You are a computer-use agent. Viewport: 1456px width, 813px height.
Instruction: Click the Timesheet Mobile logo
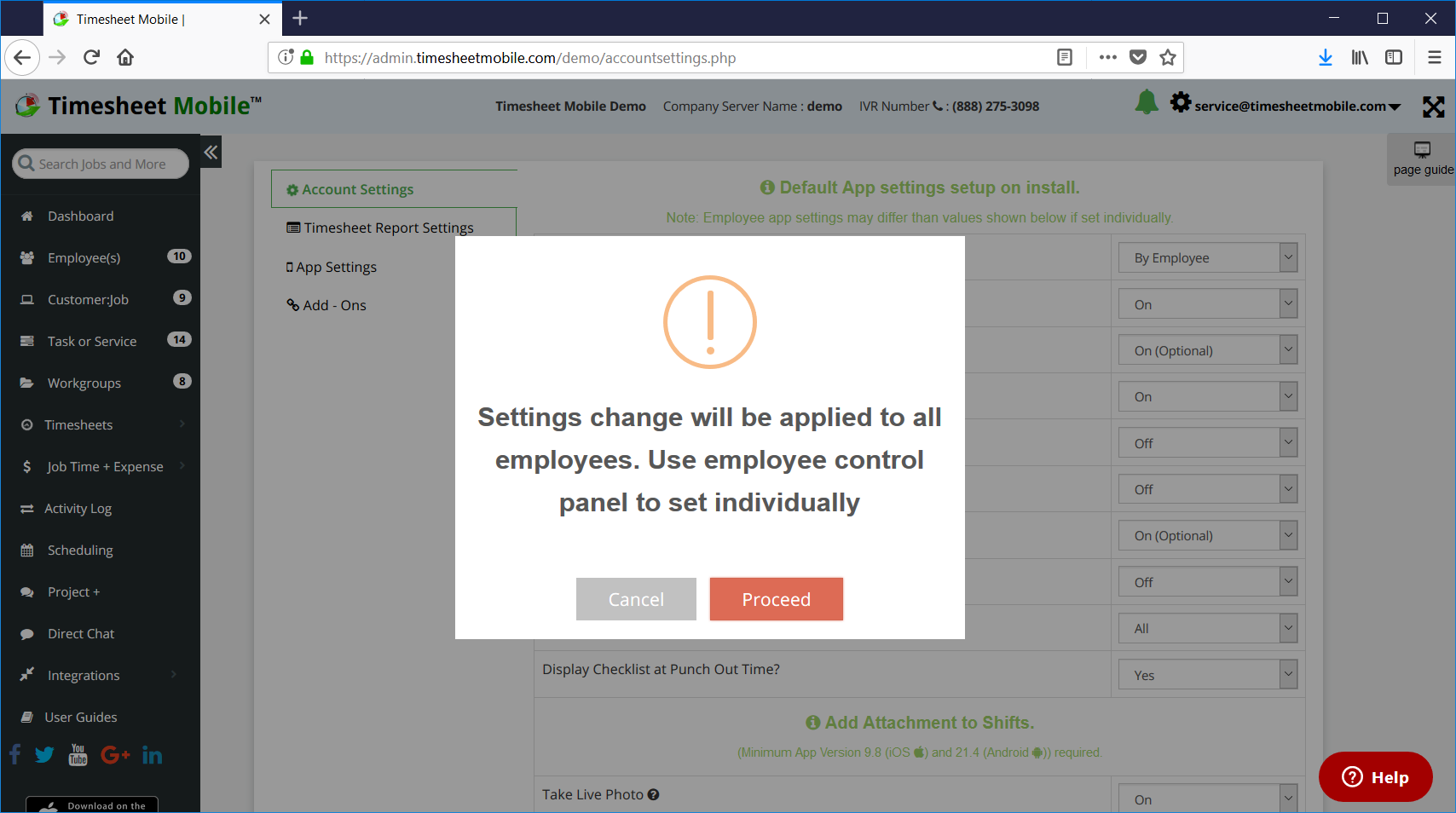pos(138,106)
